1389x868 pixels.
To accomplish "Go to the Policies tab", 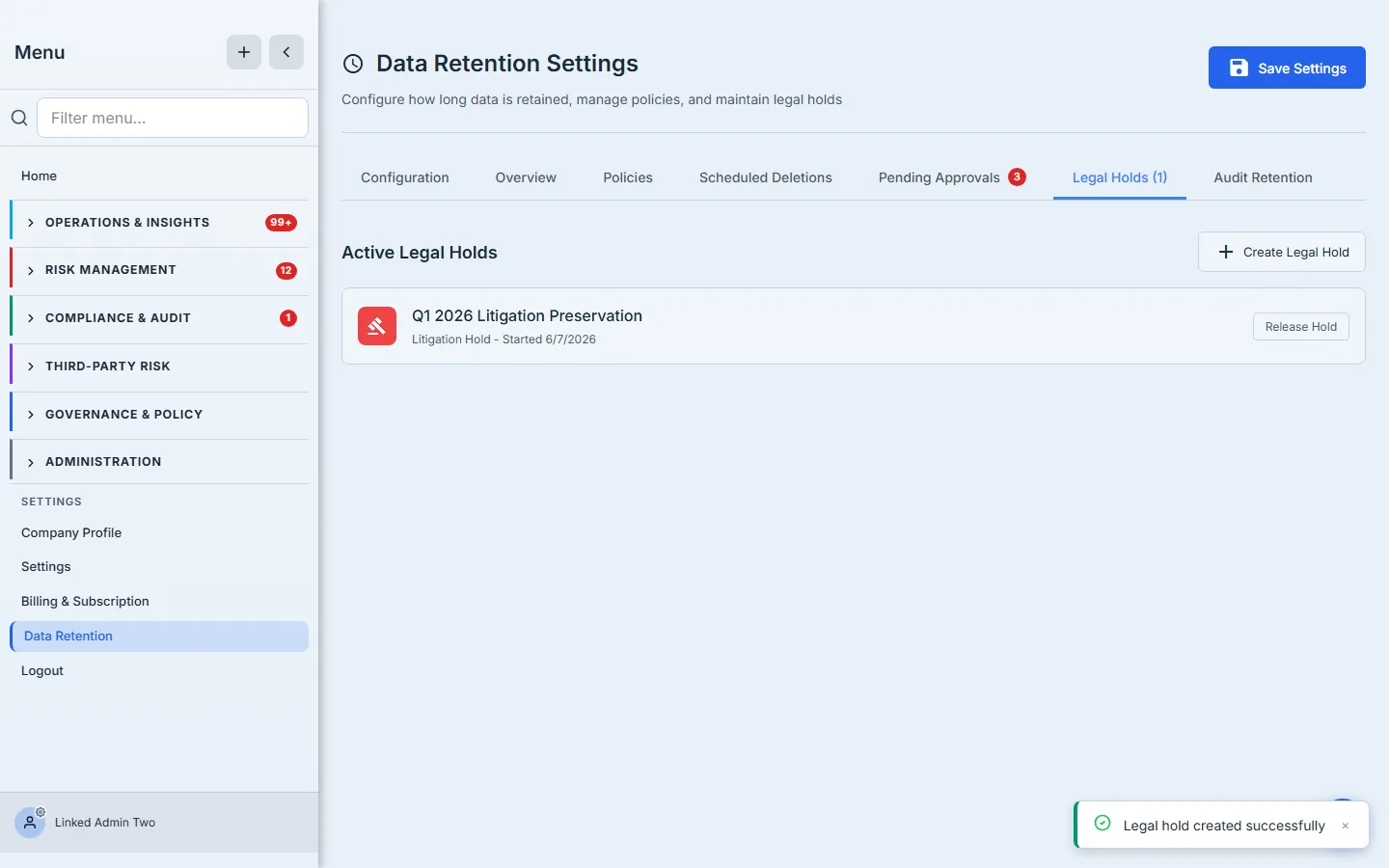I will (628, 177).
